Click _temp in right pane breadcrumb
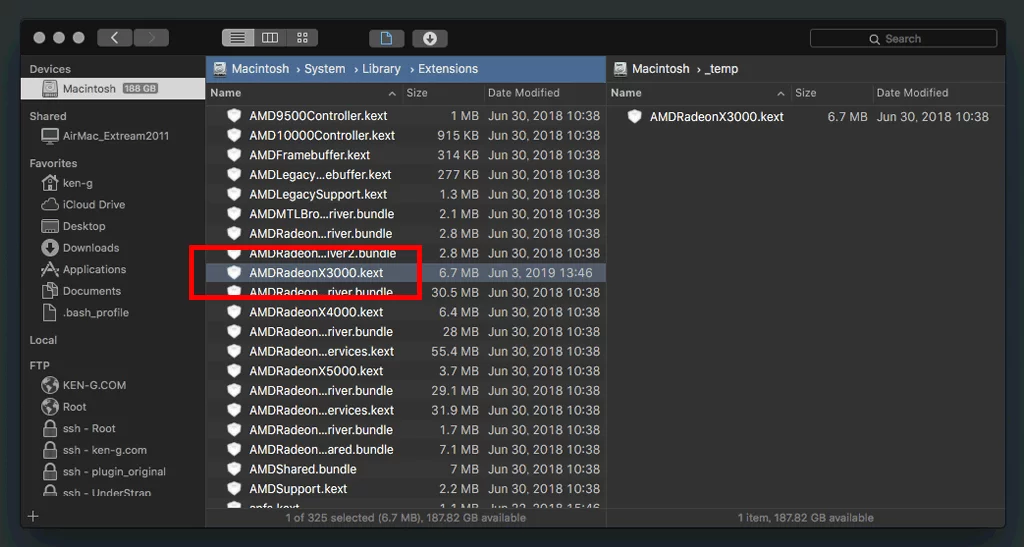The width and height of the screenshot is (1024, 547). click(722, 69)
